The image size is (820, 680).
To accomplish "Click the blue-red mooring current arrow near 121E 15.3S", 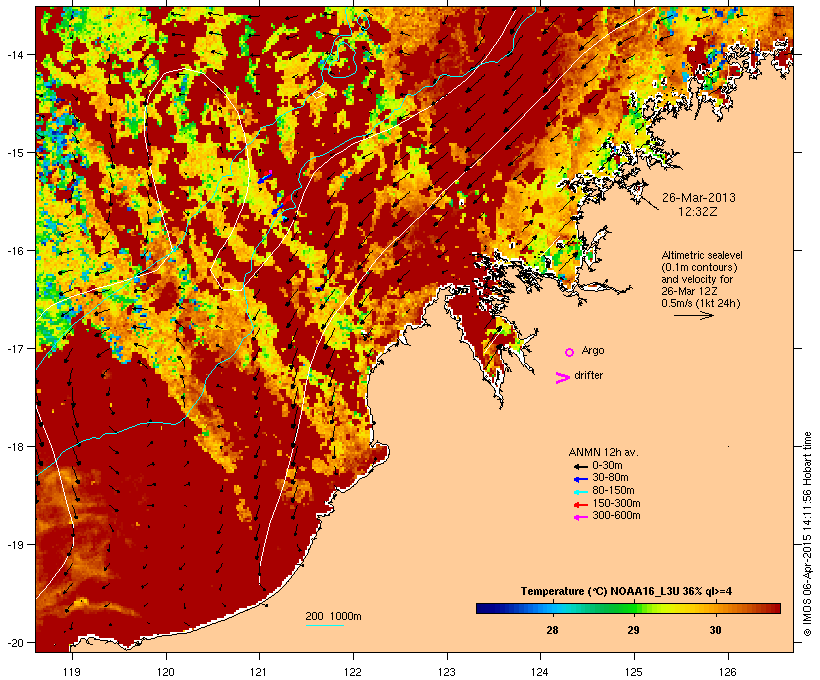I will (265, 177).
